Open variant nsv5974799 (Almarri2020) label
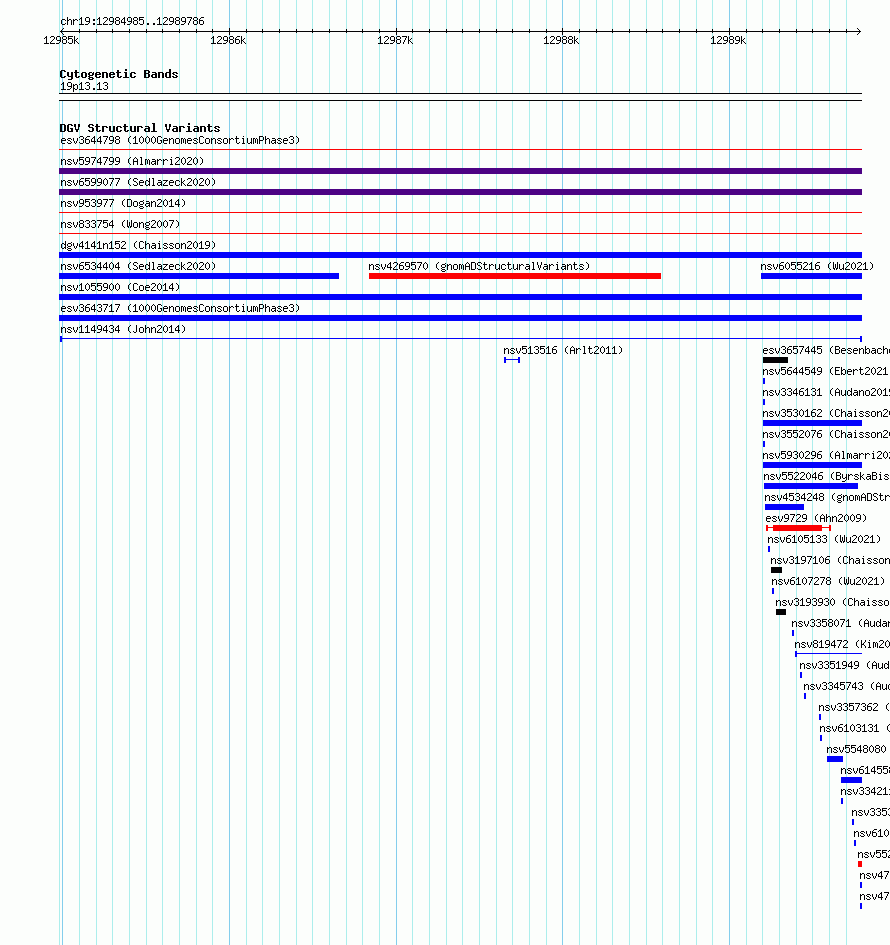 click(x=132, y=162)
